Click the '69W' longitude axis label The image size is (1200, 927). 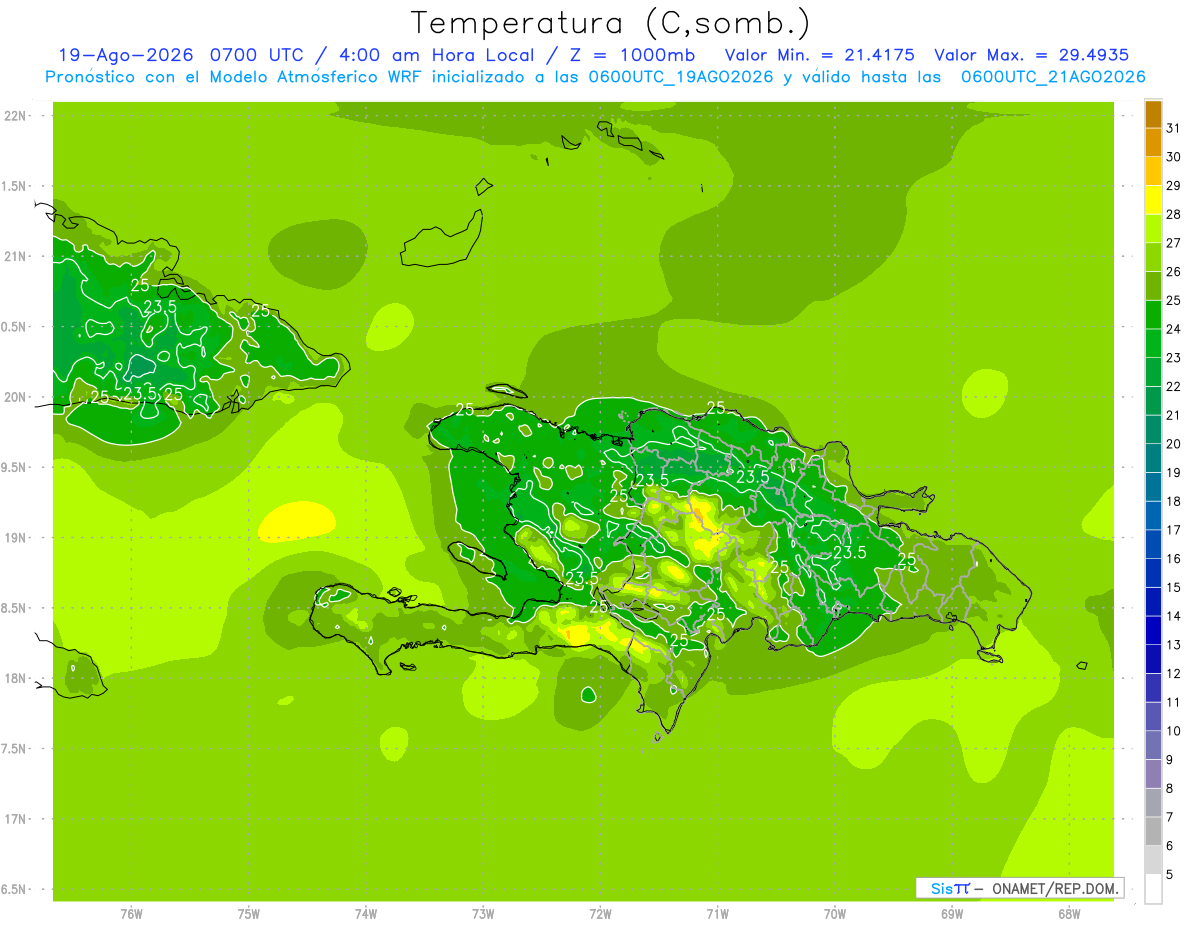(952, 914)
